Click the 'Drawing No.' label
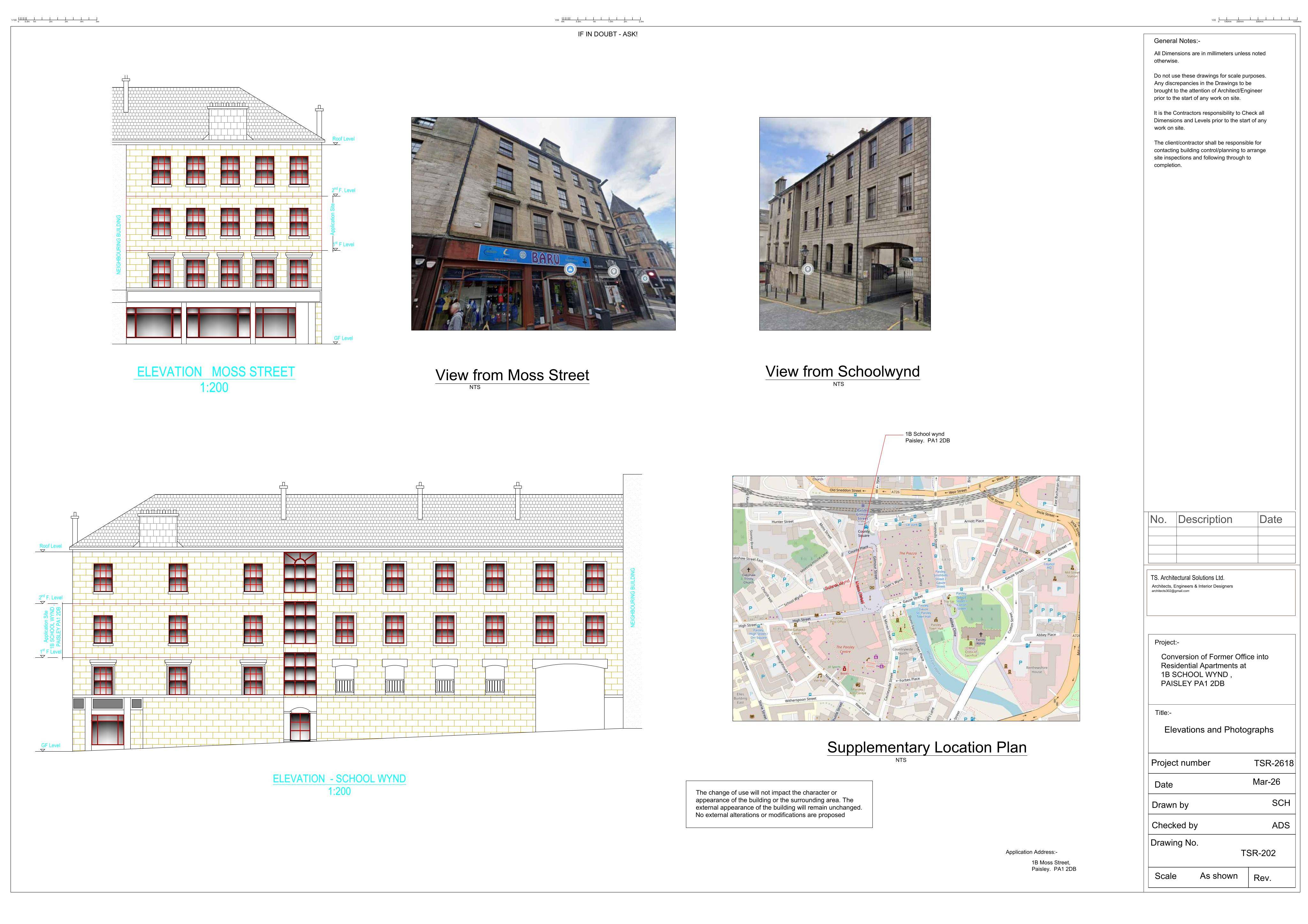 pos(1174,843)
